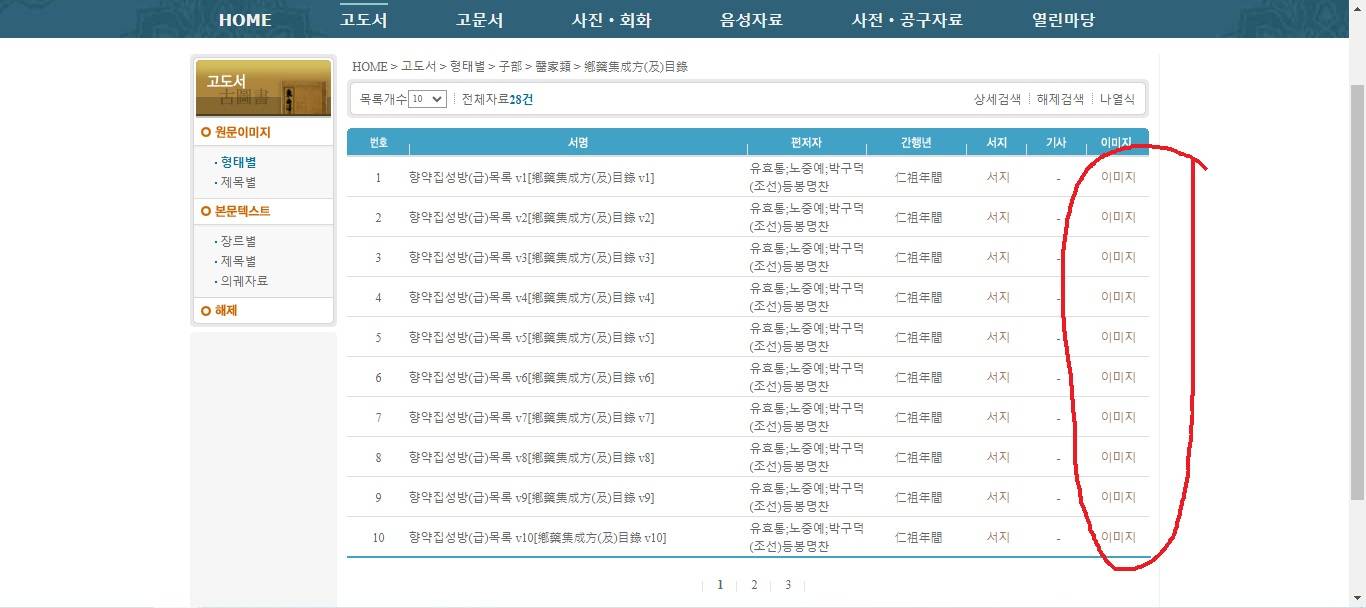
Task: Go to 사진・회화 menu
Action: (x=611, y=20)
